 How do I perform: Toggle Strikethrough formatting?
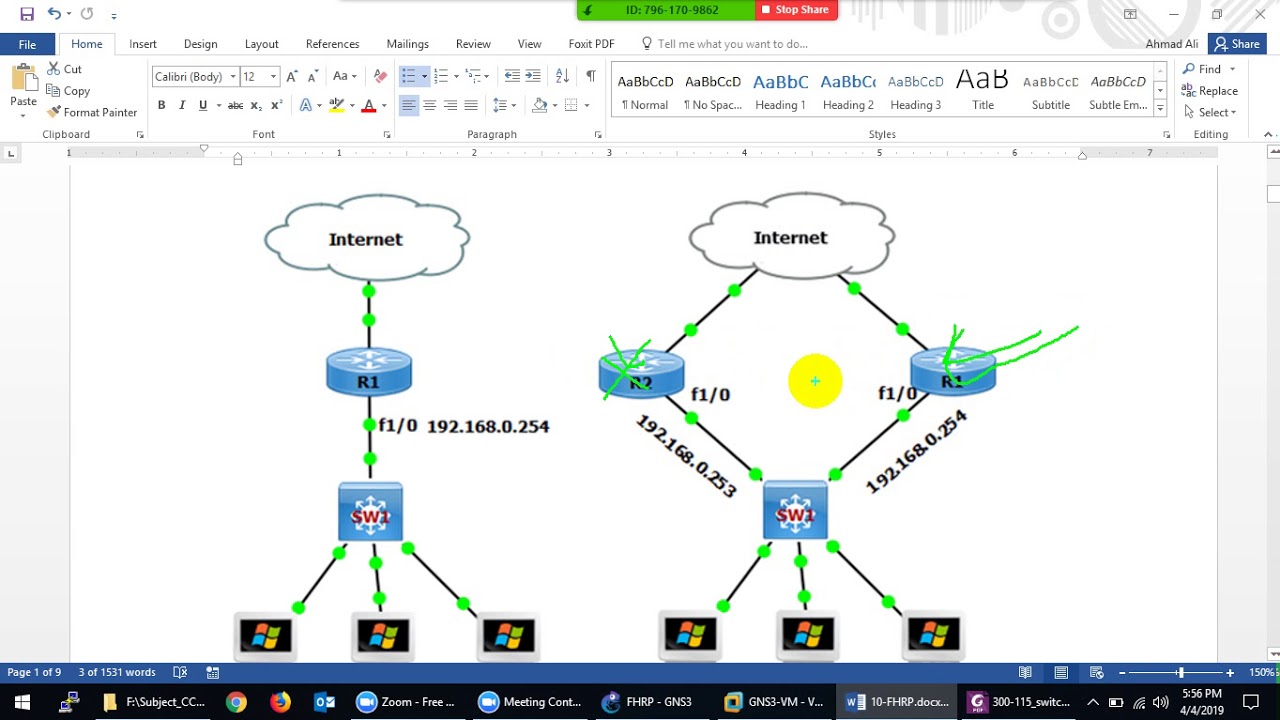(x=235, y=105)
